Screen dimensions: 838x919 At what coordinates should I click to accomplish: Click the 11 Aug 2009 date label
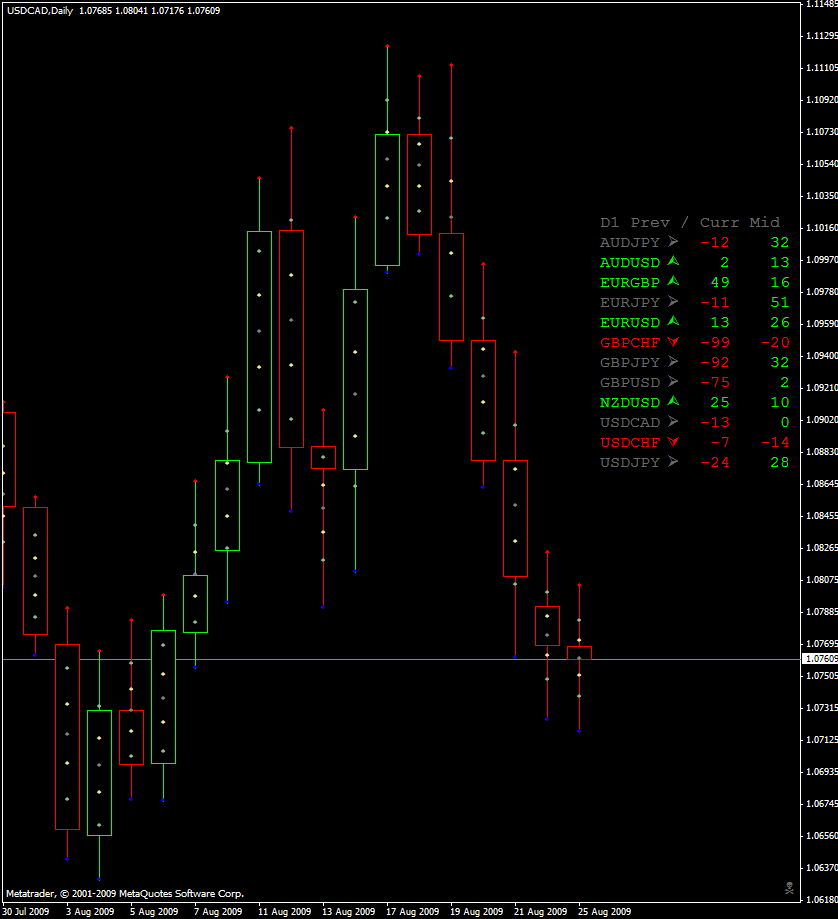click(284, 911)
